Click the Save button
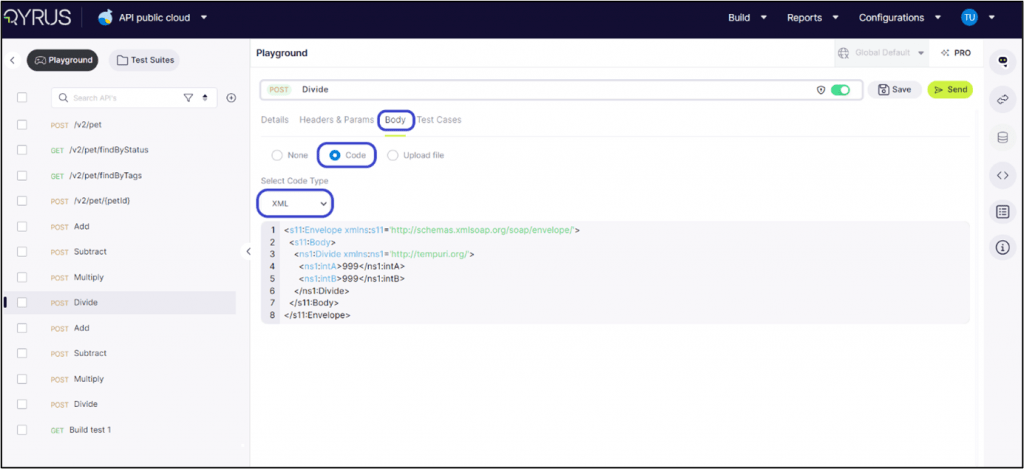The width and height of the screenshot is (1024, 469). click(894, 90)
